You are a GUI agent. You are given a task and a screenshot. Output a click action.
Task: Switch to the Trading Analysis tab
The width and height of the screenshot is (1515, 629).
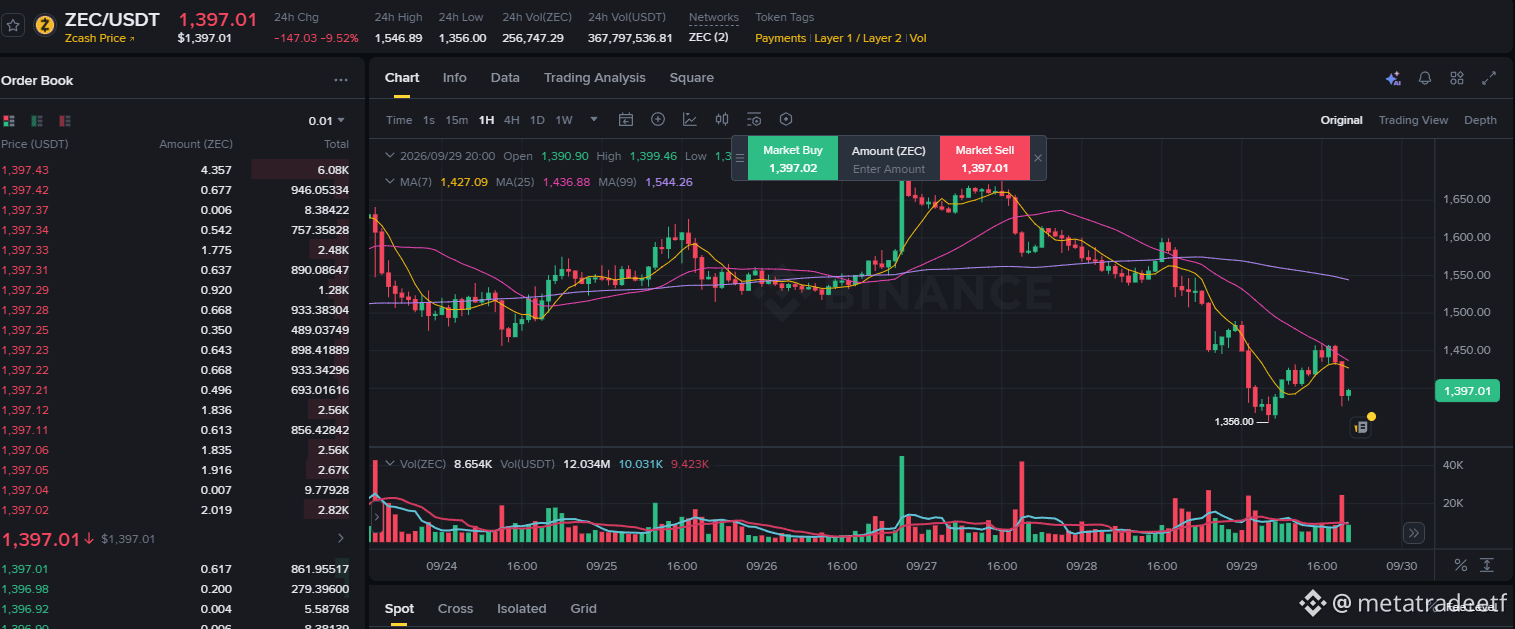(594, 78)
